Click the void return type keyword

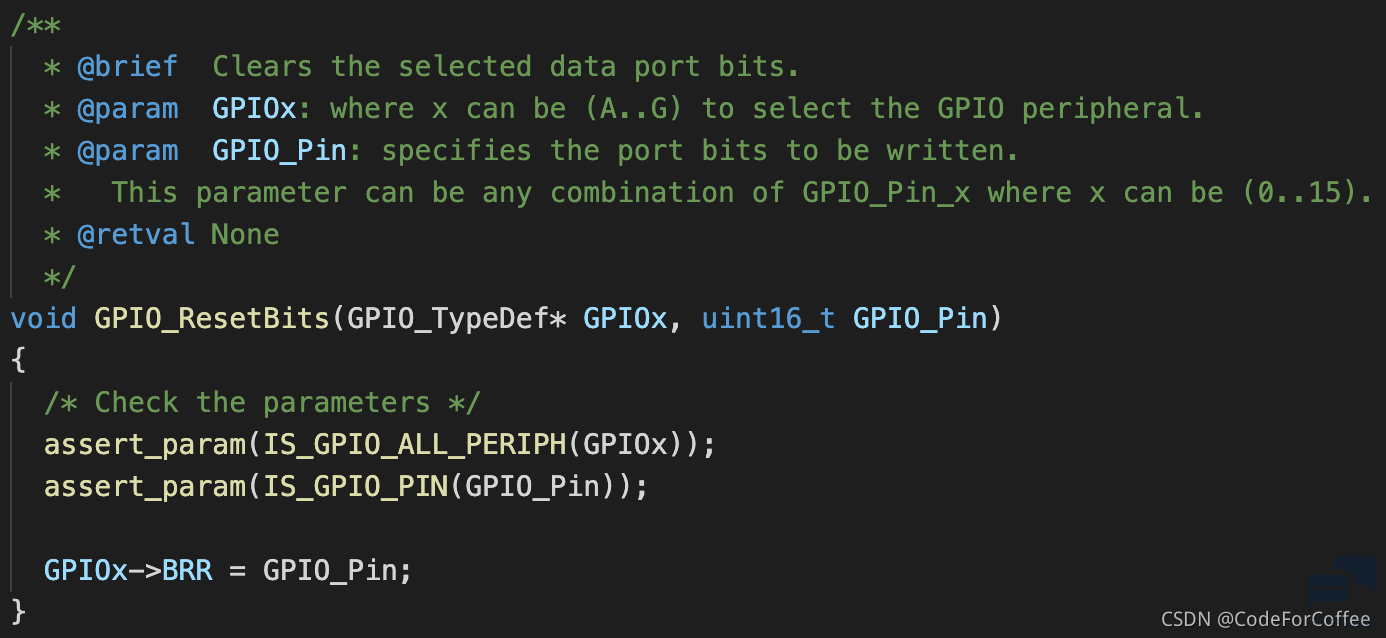click(43, 319)
